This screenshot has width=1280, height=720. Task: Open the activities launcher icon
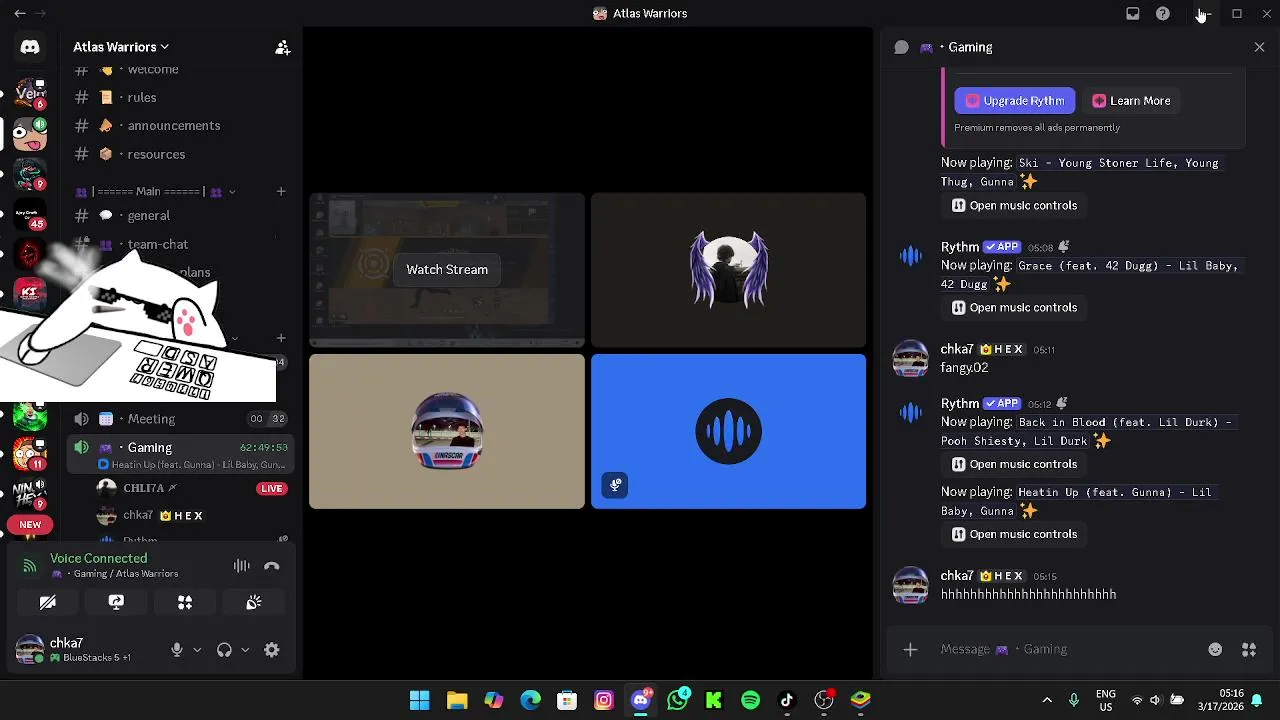[x=185, y=602]
